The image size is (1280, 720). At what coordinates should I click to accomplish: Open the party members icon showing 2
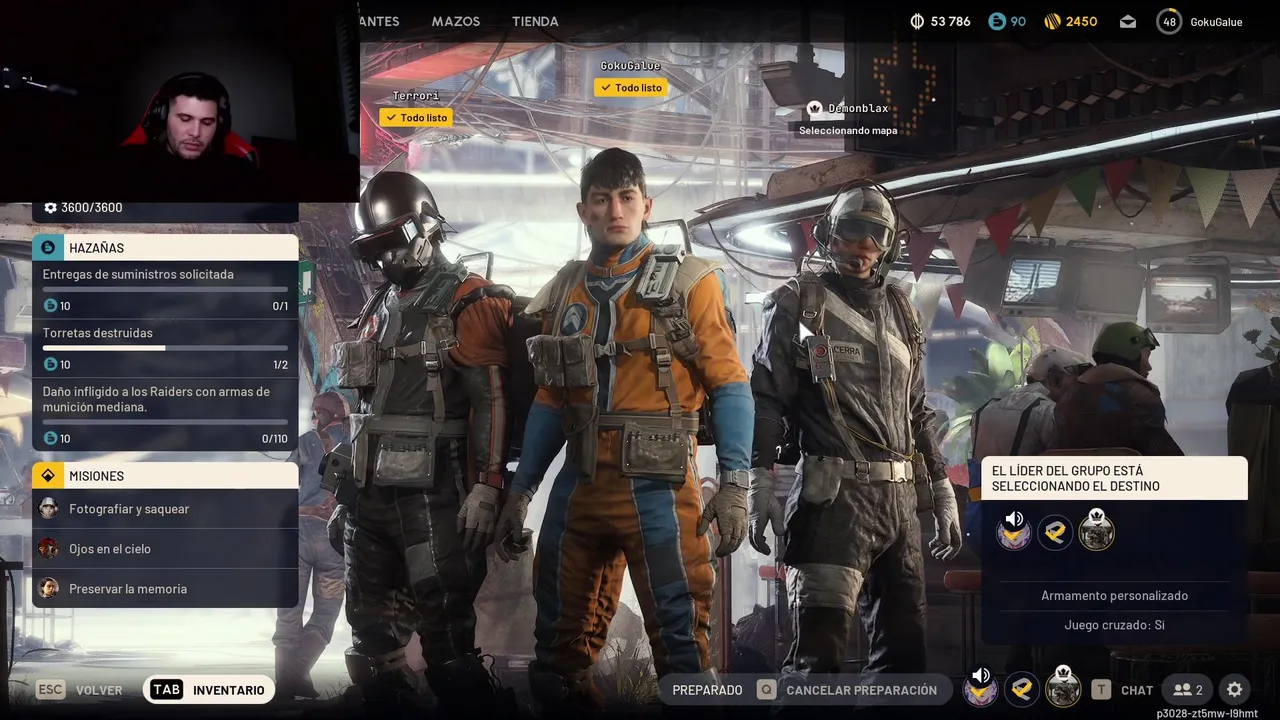(x=1188, y=690)
